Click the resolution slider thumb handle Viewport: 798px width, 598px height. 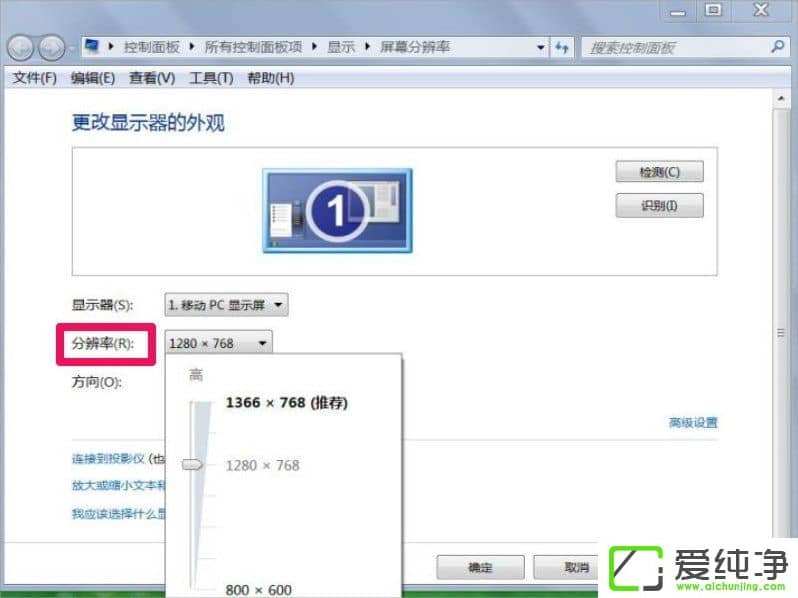(x=192, y=464)
